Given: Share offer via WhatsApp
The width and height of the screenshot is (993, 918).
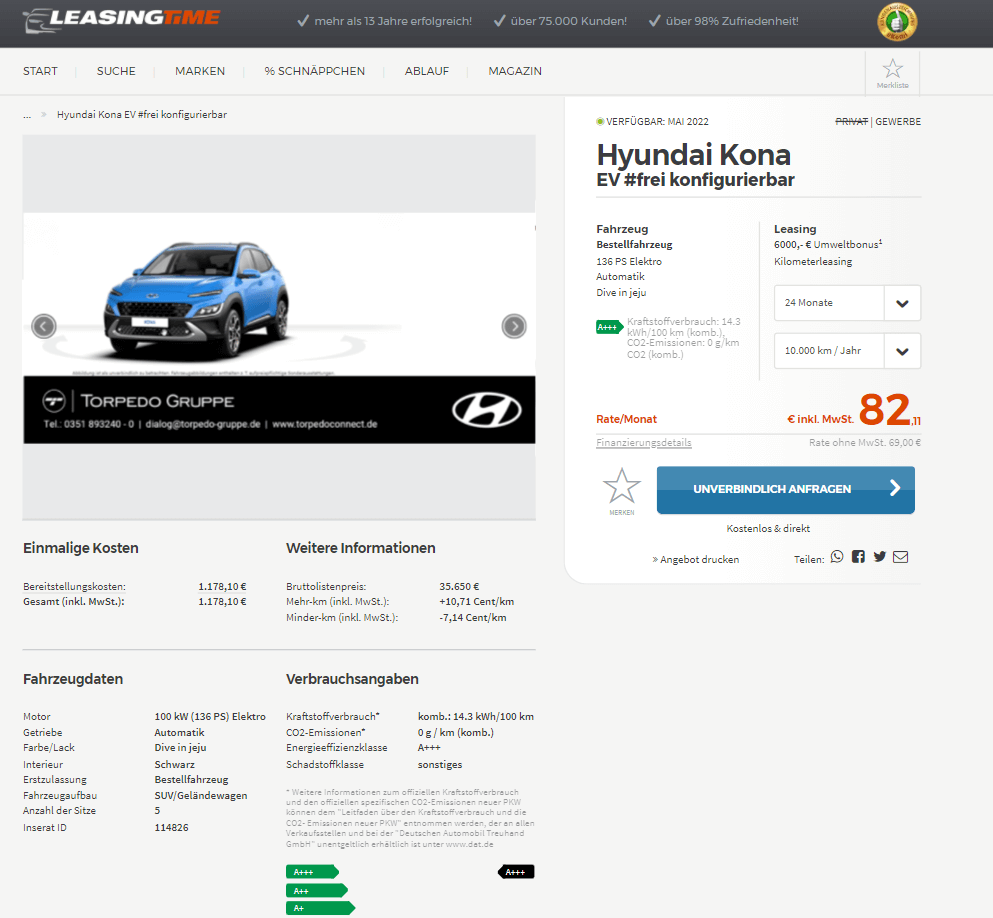Looking at the screenshot, I should tap(837, 557).
